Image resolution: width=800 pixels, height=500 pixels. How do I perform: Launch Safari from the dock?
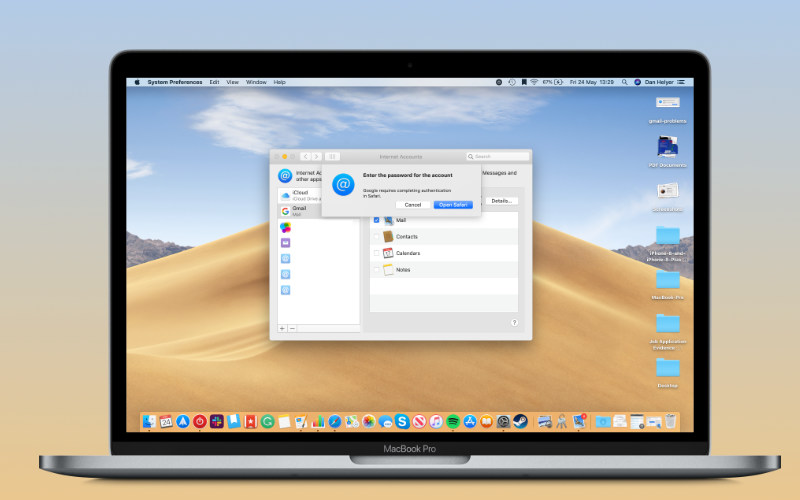pyautogui.click(x=335, y=421)
